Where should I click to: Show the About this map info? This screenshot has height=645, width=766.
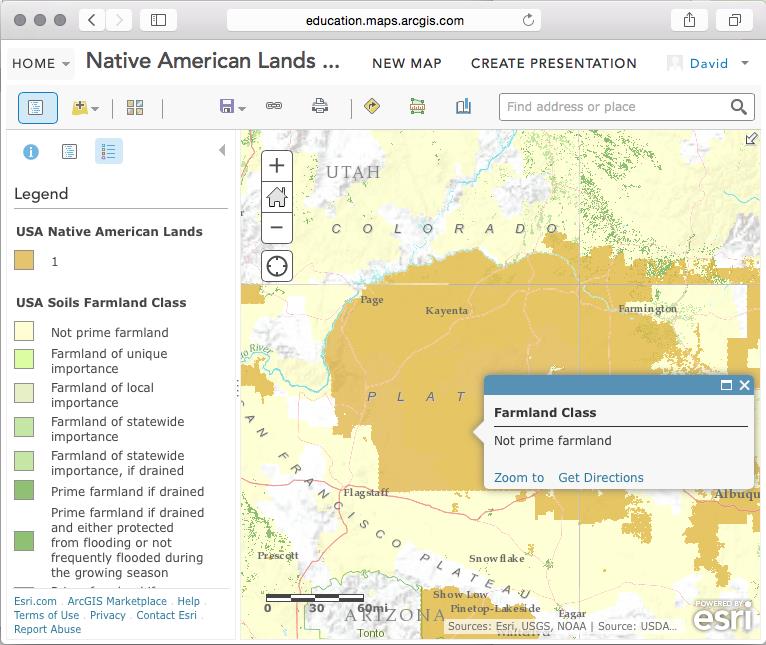click(31, 152)
